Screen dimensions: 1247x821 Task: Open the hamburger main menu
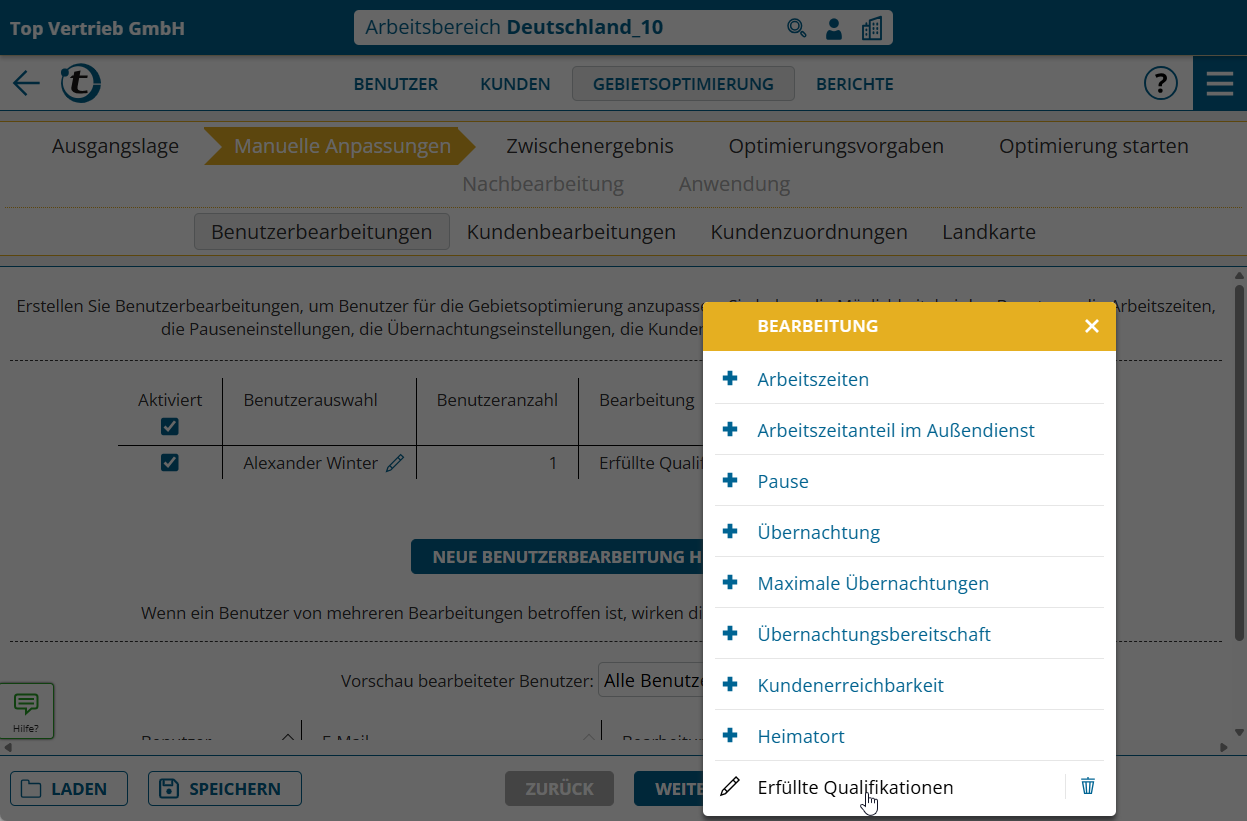[x=1219, y=83]
